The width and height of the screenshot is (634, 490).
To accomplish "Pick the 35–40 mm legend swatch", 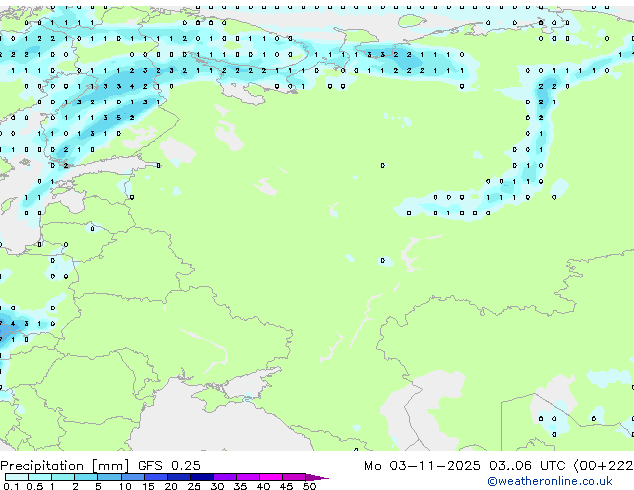I will pyautogui.click(x=248, y=477).
